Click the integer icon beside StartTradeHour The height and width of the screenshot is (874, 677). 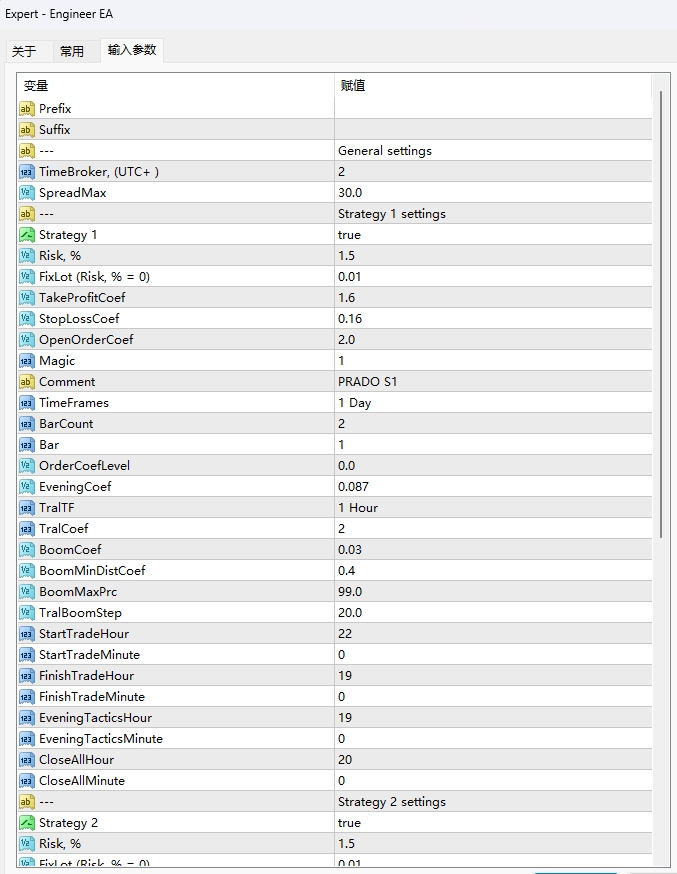coord(27,634)
